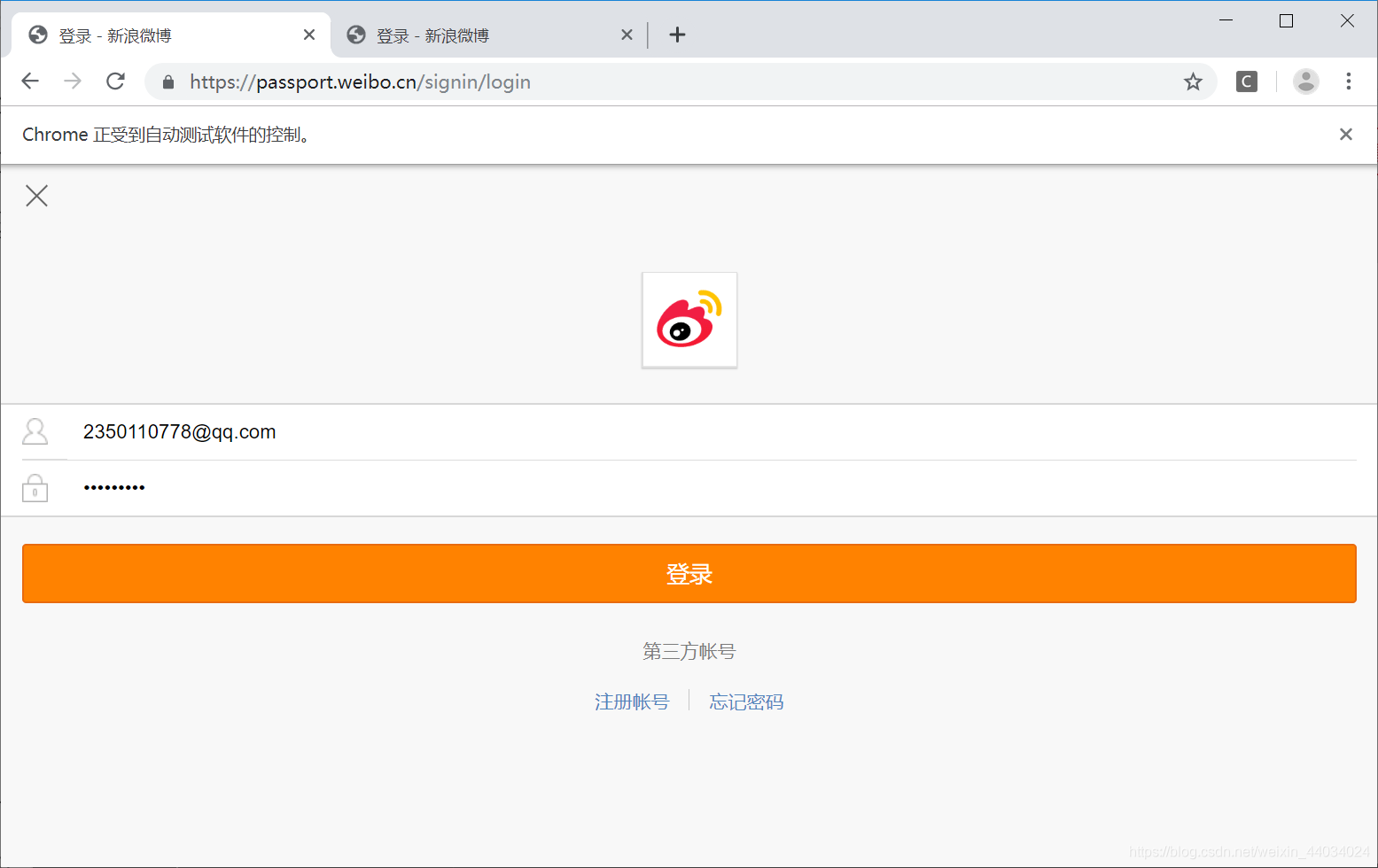Screen dimensions: 1378x868
Task: Dismiss the automation control notification bar
Action: [x=1346, y=134]
